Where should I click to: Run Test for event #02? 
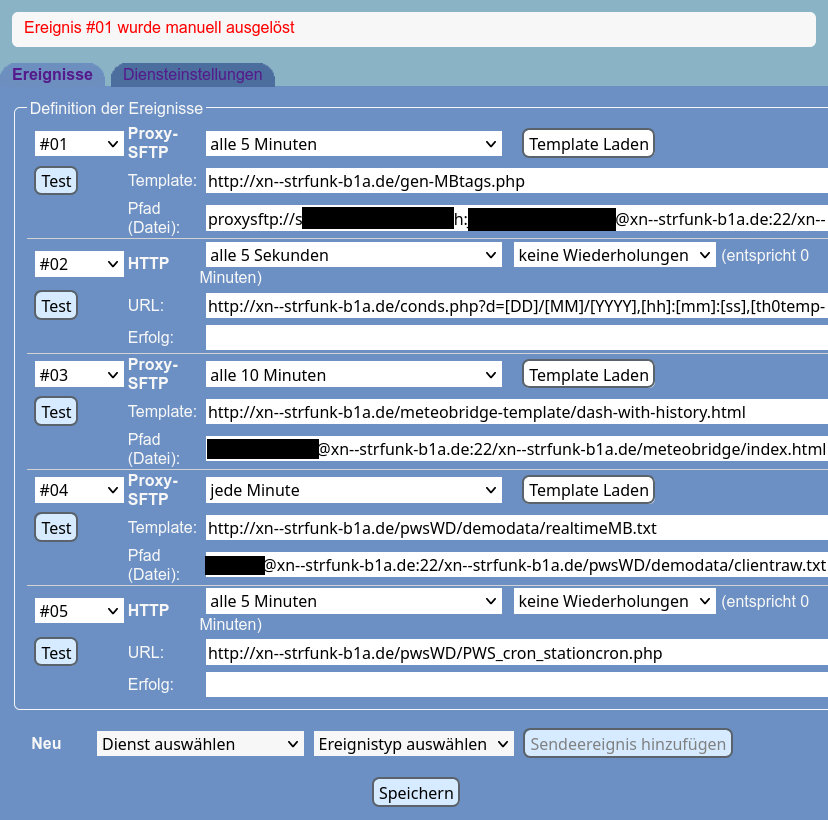(56, 305)
